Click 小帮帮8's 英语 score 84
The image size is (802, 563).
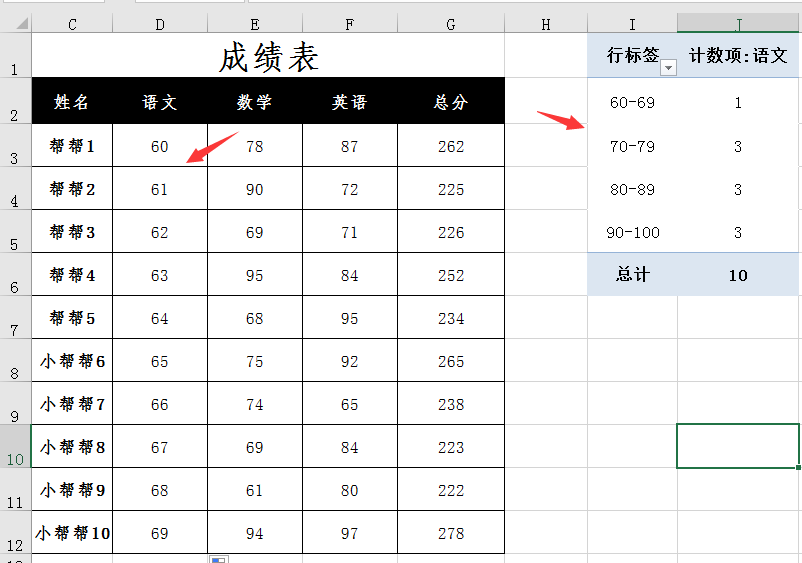[350, 446]
